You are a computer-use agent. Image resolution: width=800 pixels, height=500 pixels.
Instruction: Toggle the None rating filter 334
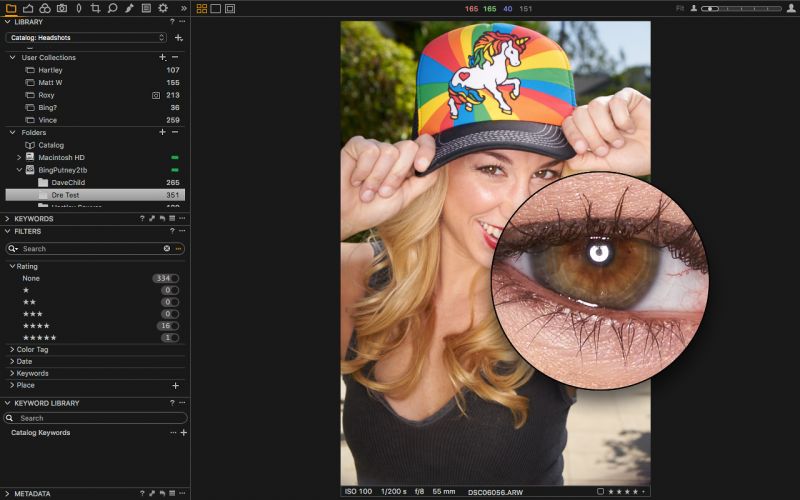click(166, 278)
